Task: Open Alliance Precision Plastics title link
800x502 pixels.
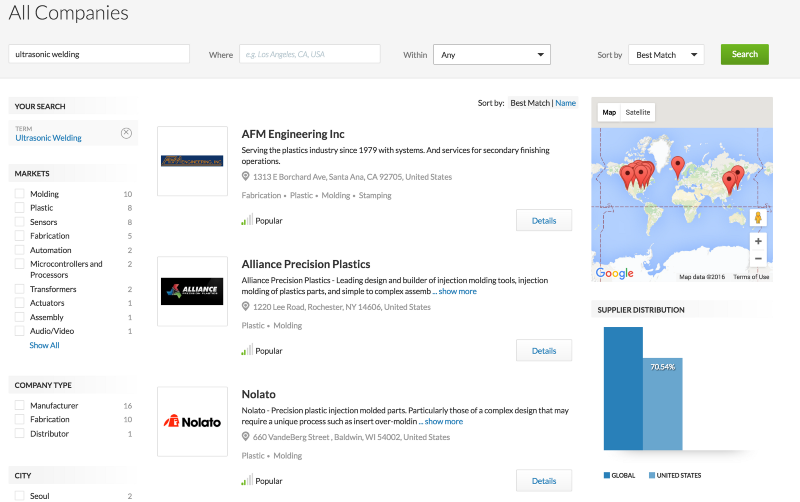Action: [x=306, y=264]
